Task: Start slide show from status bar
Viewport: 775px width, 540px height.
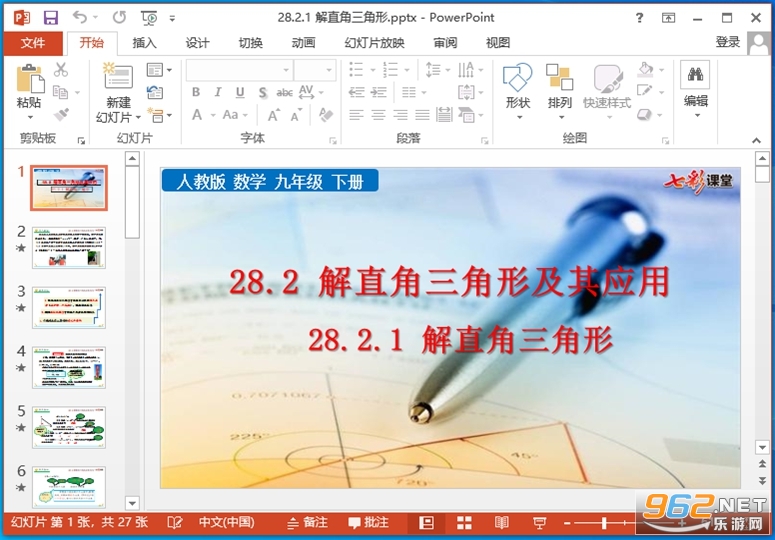Action: (539, 522)
